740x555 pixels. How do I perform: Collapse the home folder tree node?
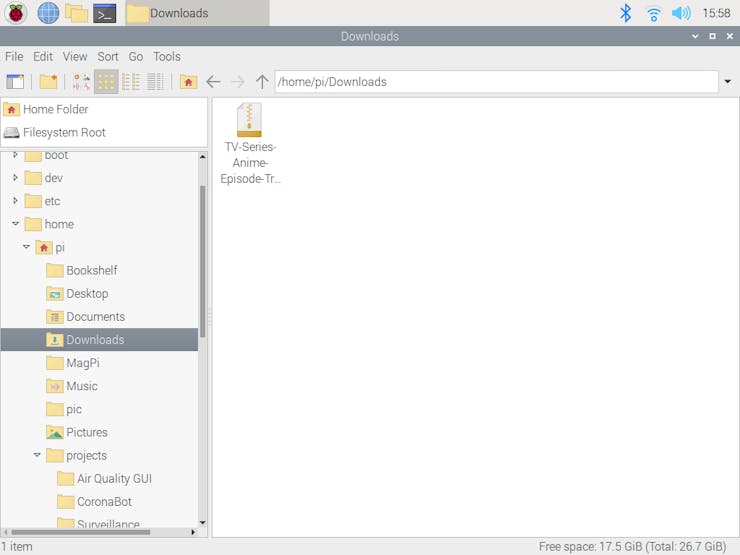[x=16, y=224]
